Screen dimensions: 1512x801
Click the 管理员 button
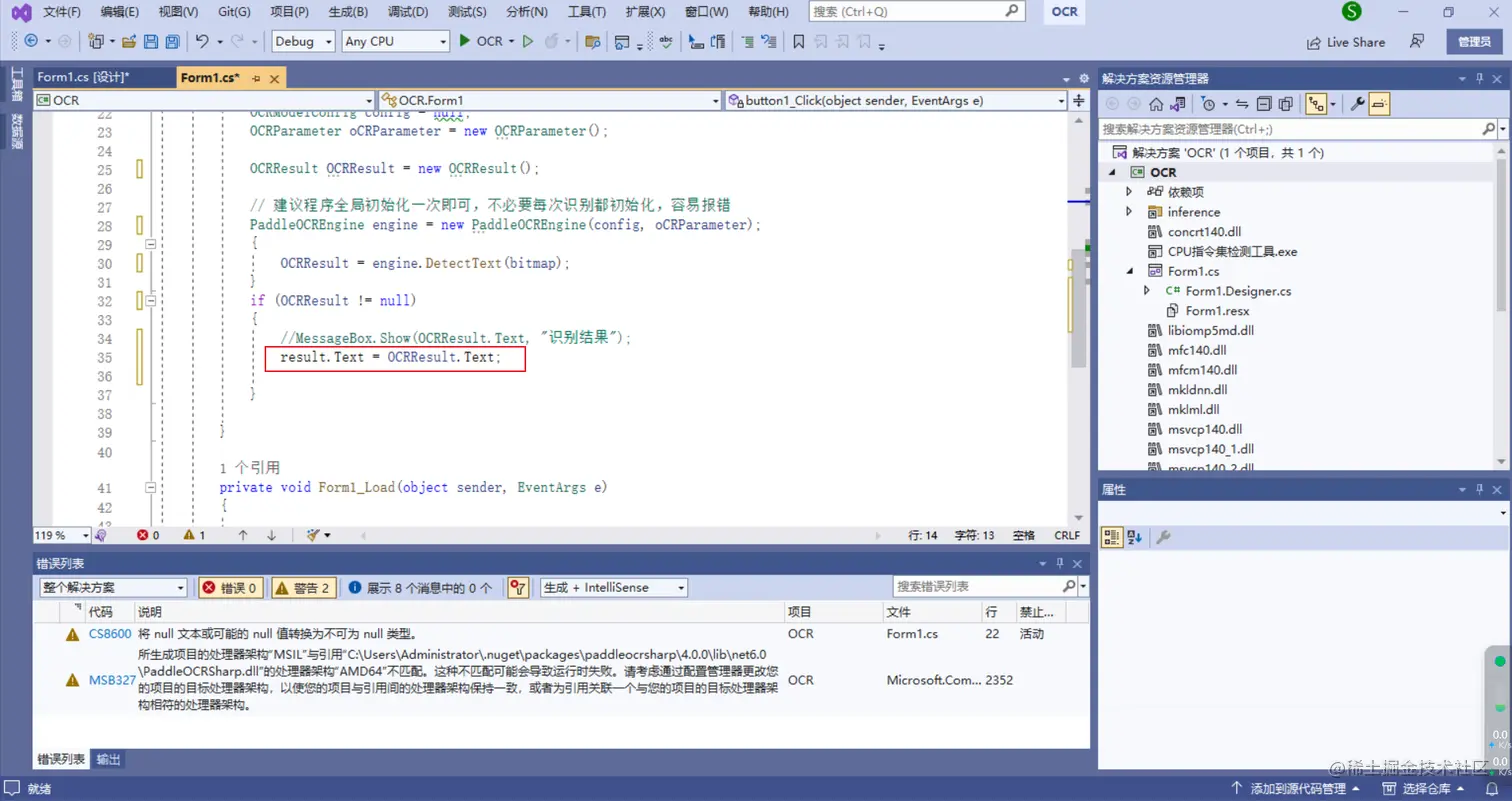1474,42
